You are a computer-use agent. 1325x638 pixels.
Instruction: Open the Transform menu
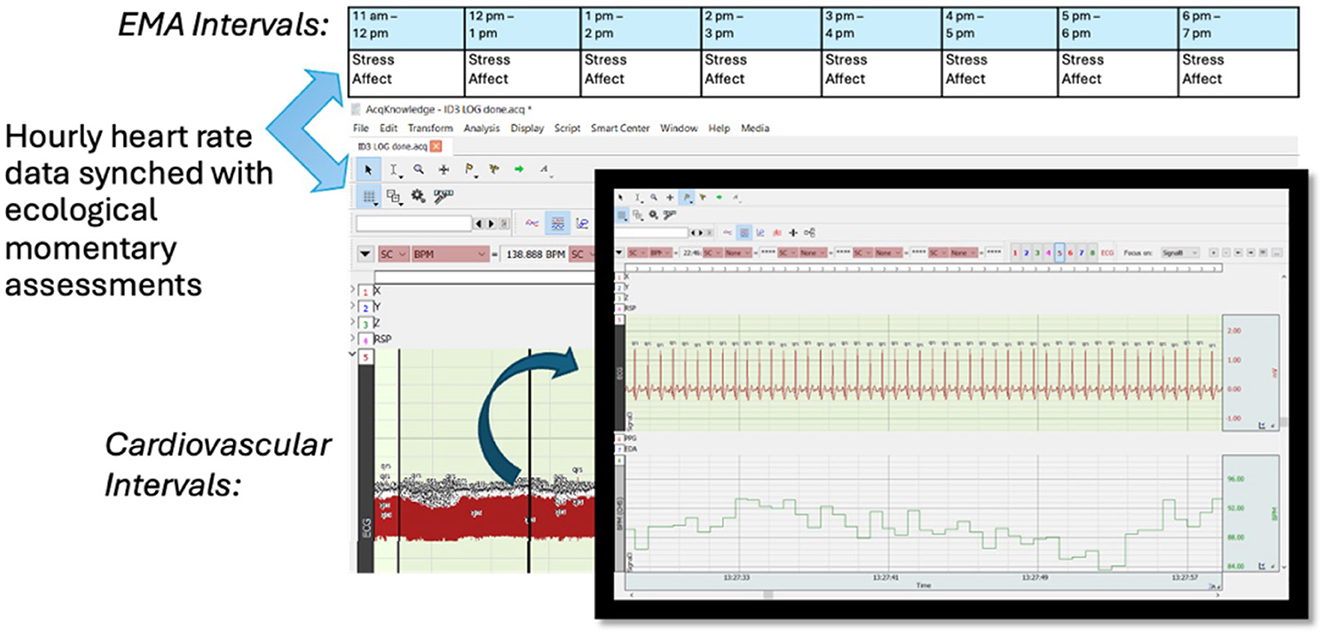coord(431,128)
